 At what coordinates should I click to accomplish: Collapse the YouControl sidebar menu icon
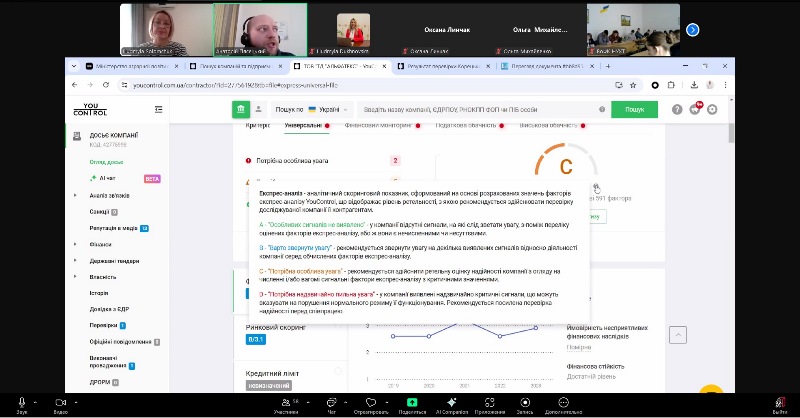pyautogui.click(x=158, y=109)
